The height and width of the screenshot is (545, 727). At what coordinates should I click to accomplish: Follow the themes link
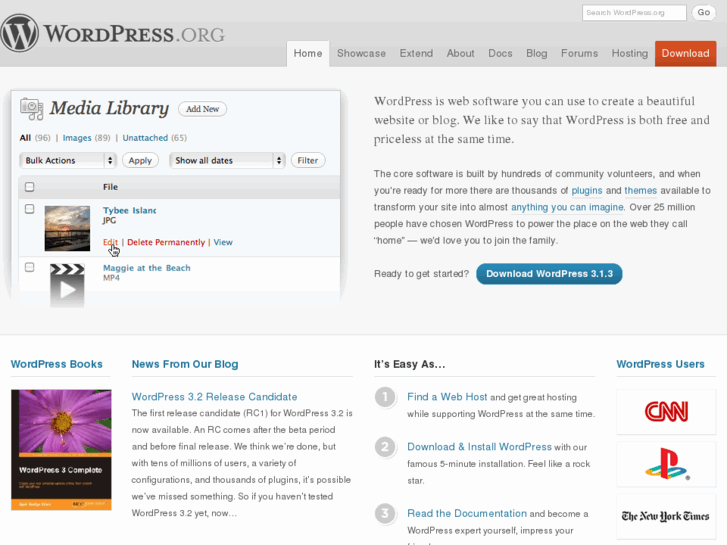640,191
